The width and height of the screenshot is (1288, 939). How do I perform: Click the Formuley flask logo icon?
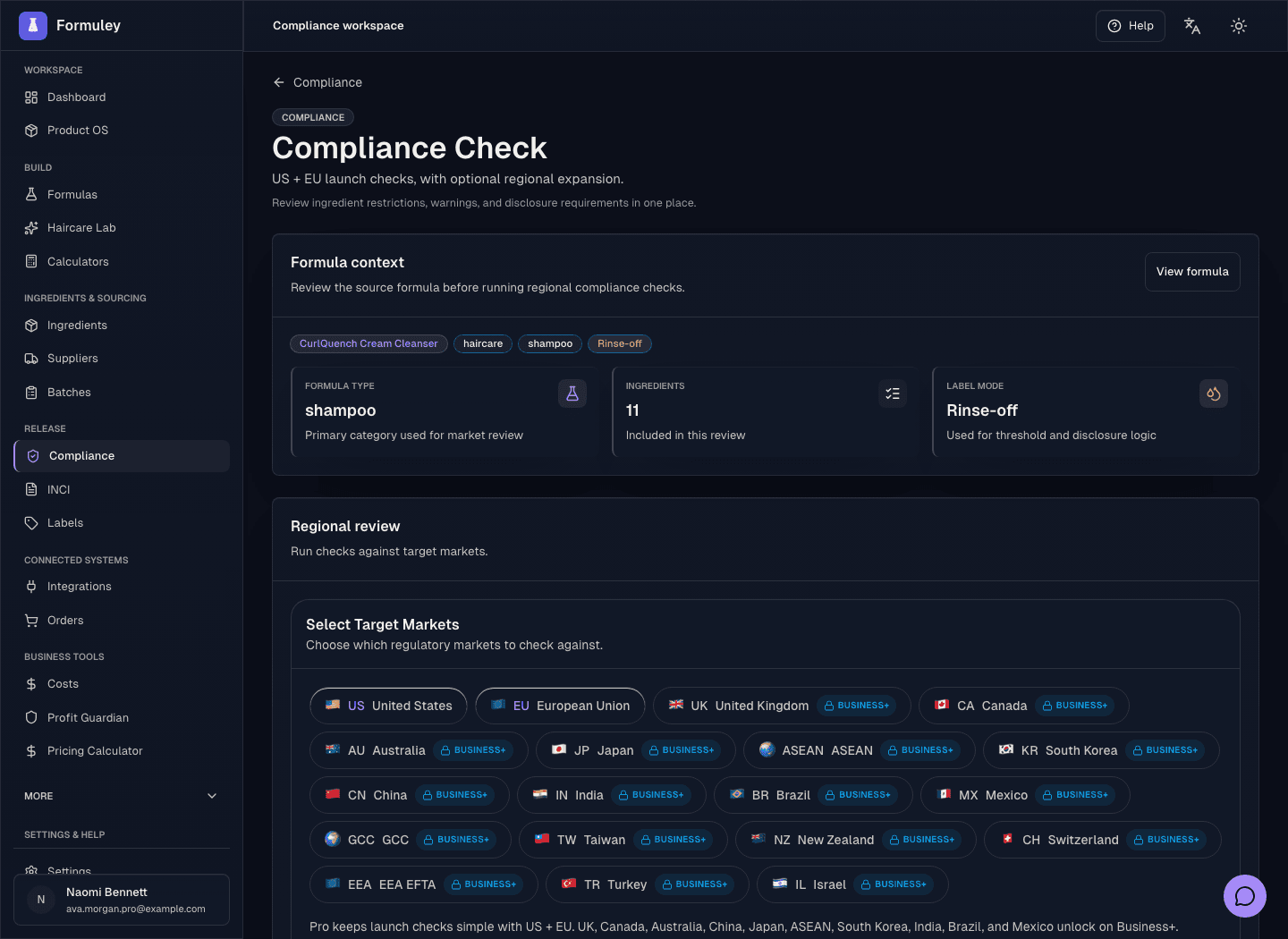pos(33,26)
